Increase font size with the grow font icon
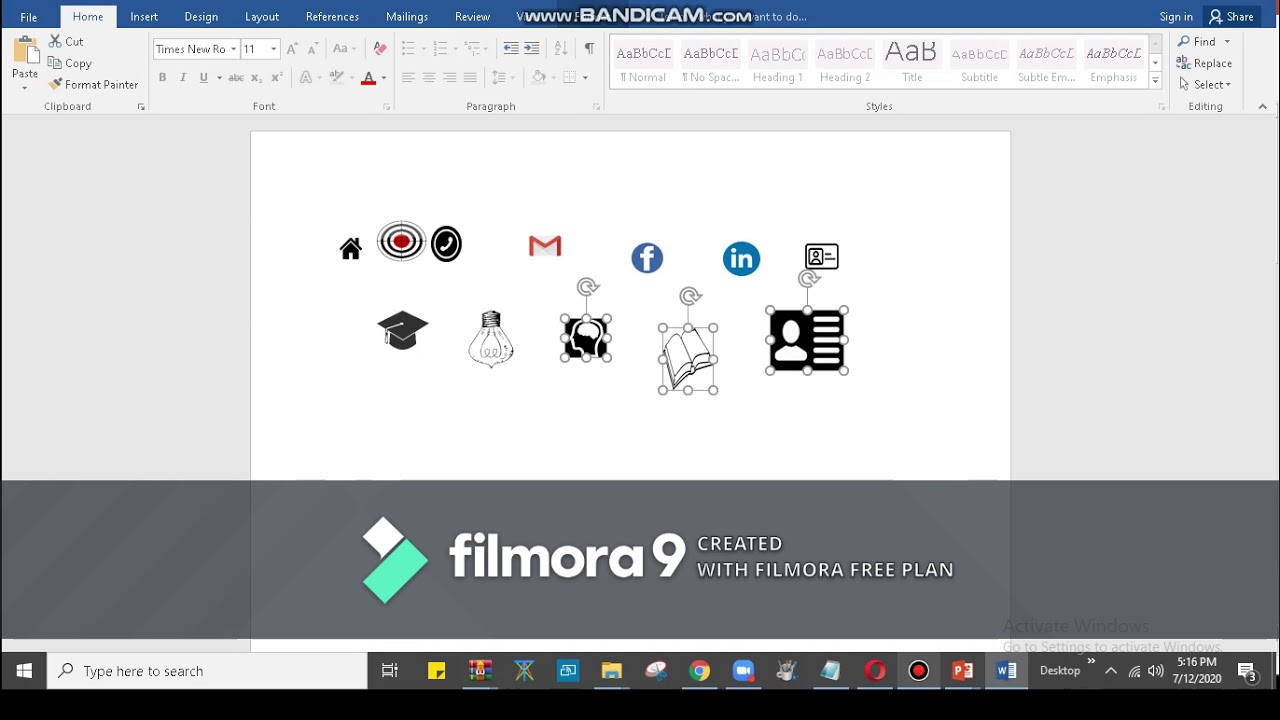Viewport: 1280px width, 720px height. pos(292,48)
